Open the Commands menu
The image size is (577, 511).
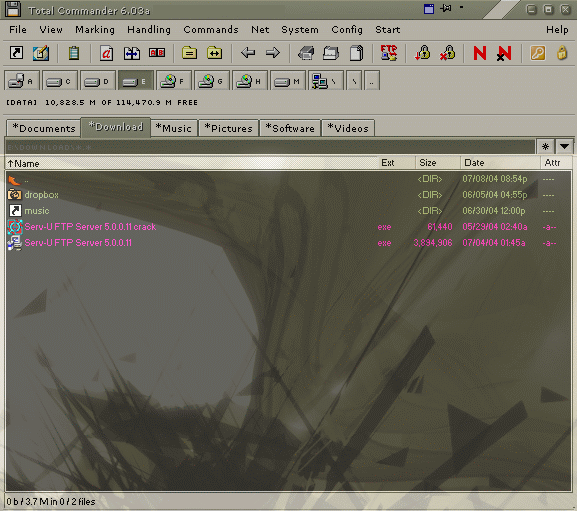pyautogui.click(x=211, y=29)
